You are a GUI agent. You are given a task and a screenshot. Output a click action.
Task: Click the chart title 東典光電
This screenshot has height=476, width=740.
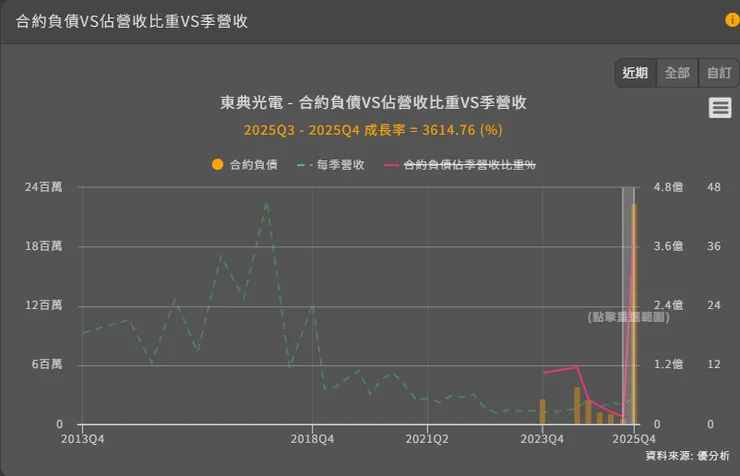pos(373,102)
